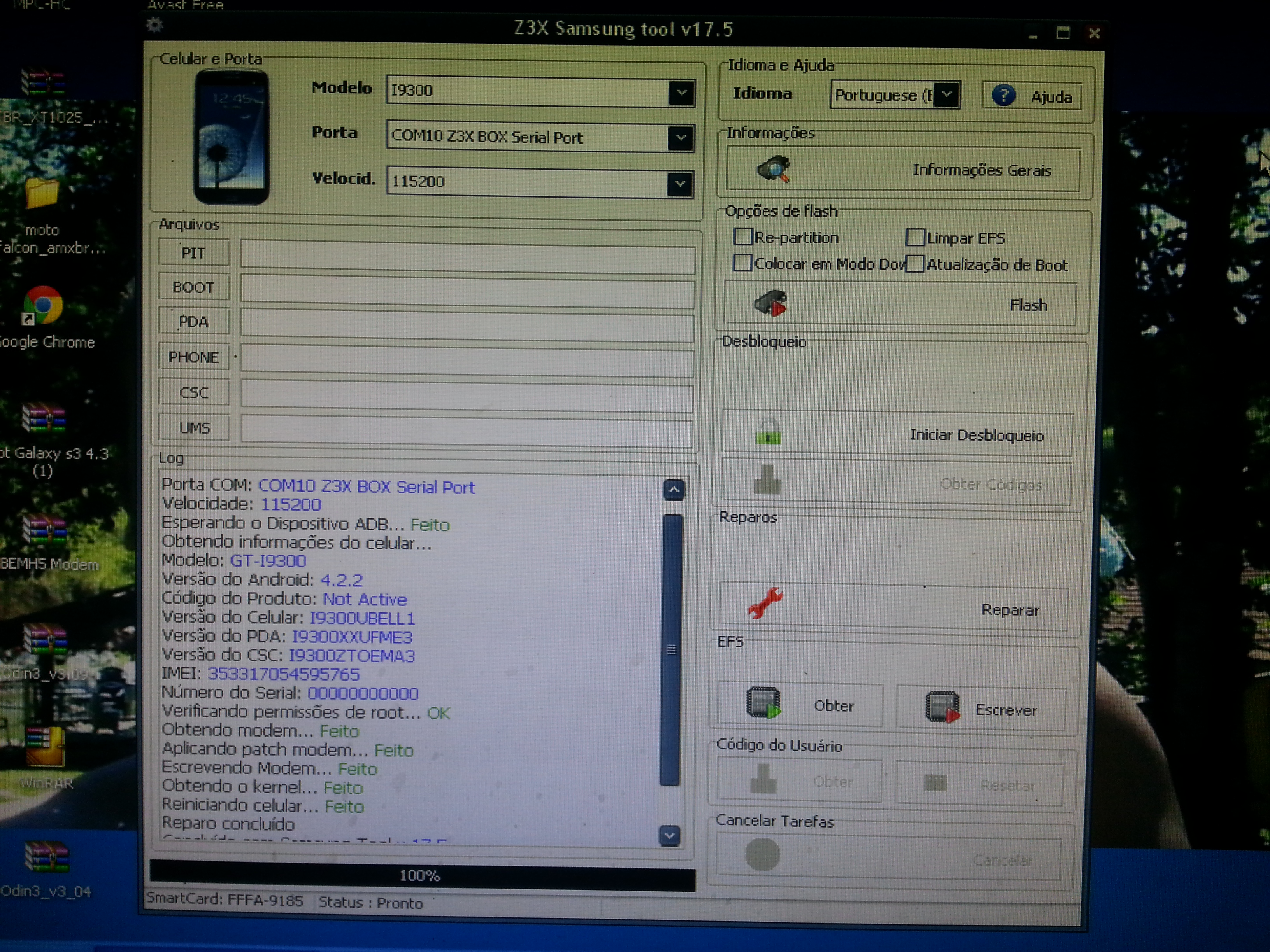Click inside the CSC file path field

click(466, 395)
